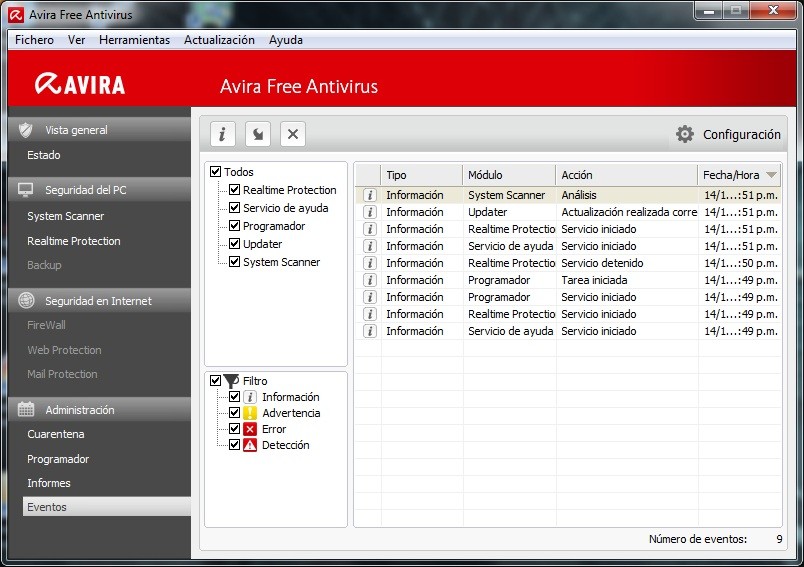Click info icon of the Updater event row
804x567 pixels.
[370, 212]
